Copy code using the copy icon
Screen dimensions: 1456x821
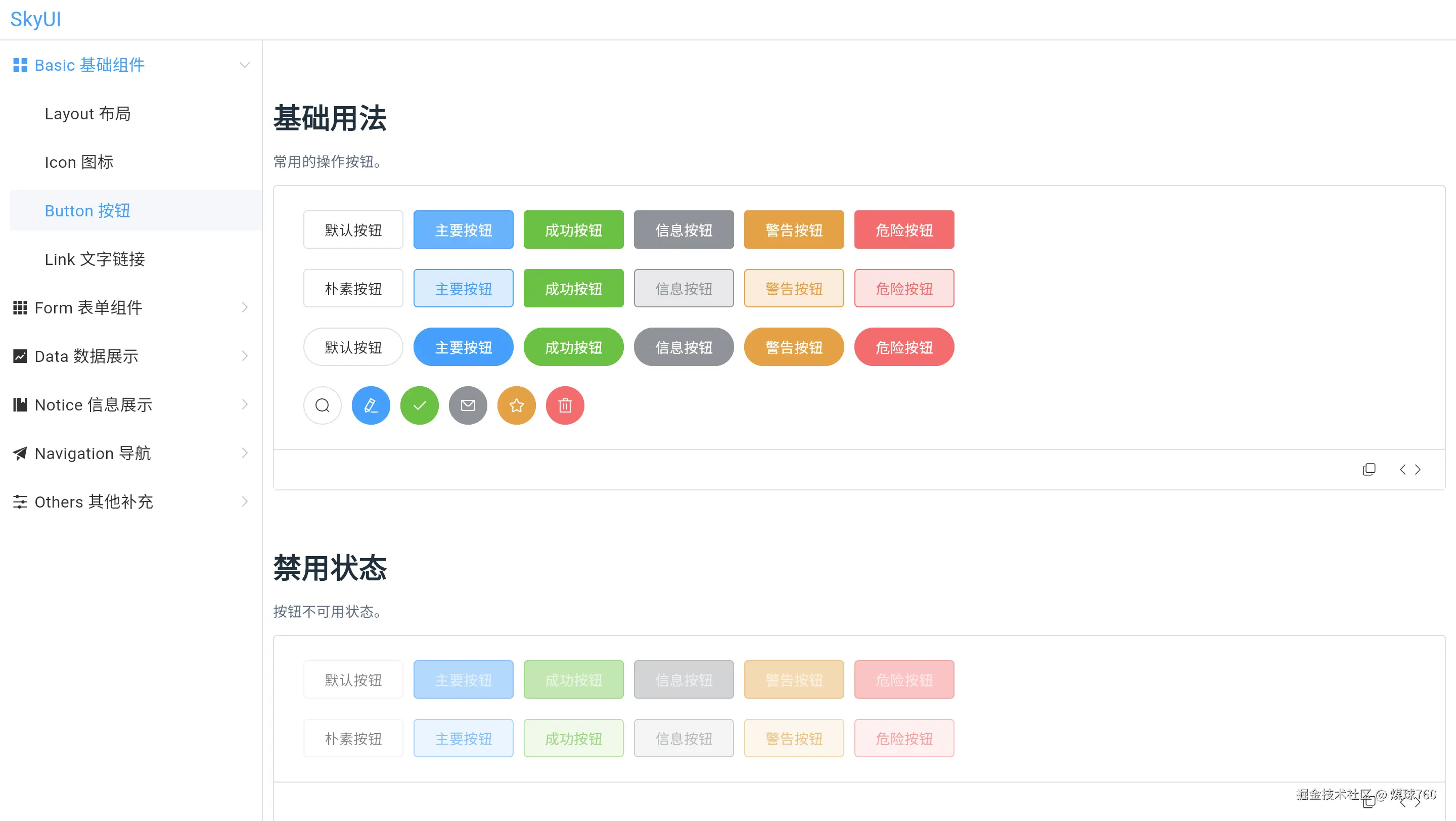[1369, 470]
